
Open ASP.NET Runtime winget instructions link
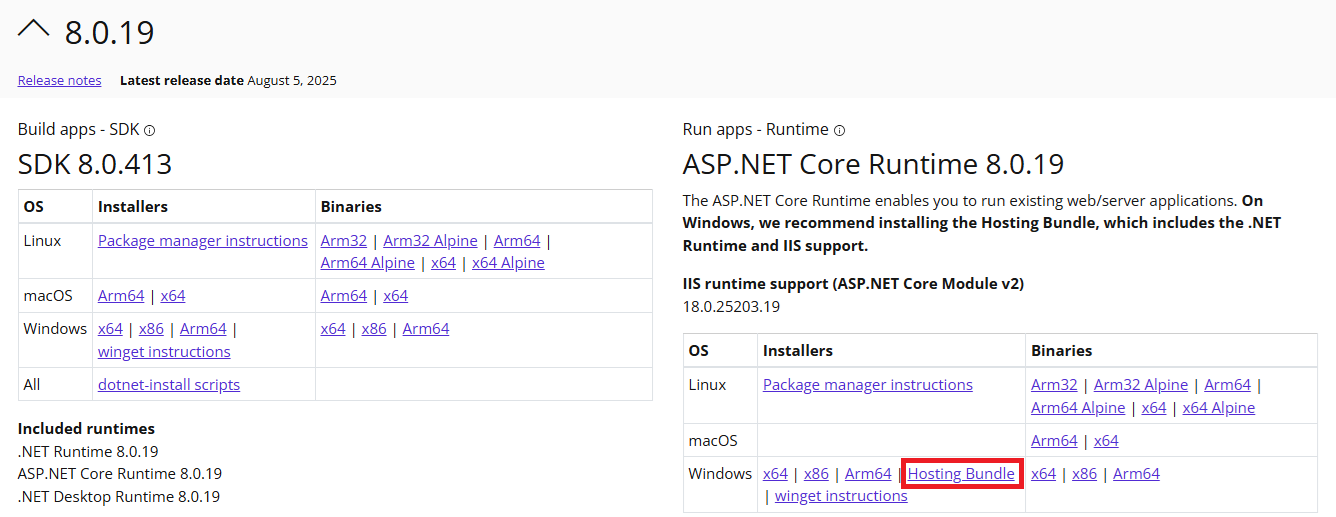tap(841, 496)
